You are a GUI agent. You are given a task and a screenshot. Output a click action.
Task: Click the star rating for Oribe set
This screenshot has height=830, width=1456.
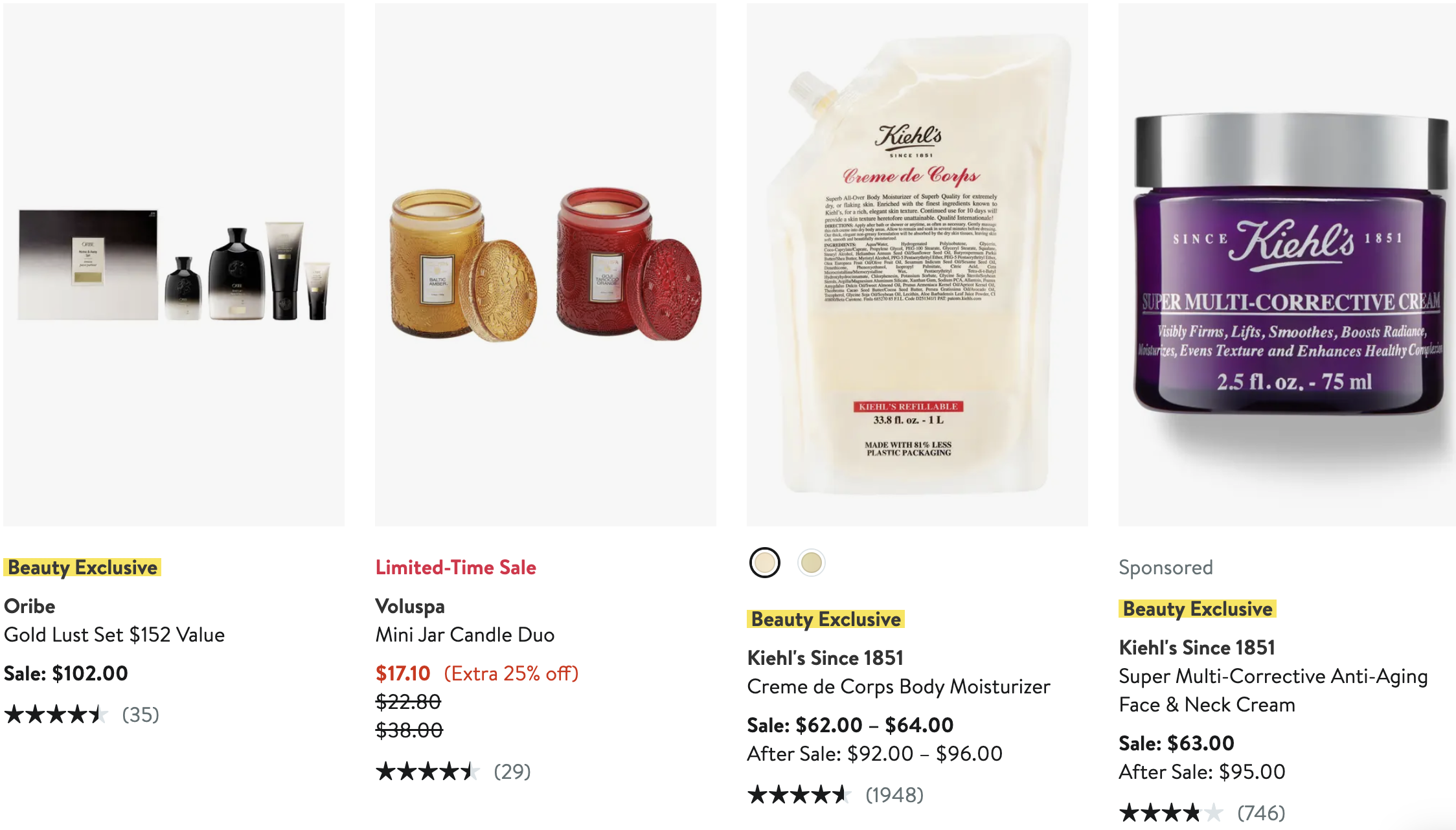56,715
